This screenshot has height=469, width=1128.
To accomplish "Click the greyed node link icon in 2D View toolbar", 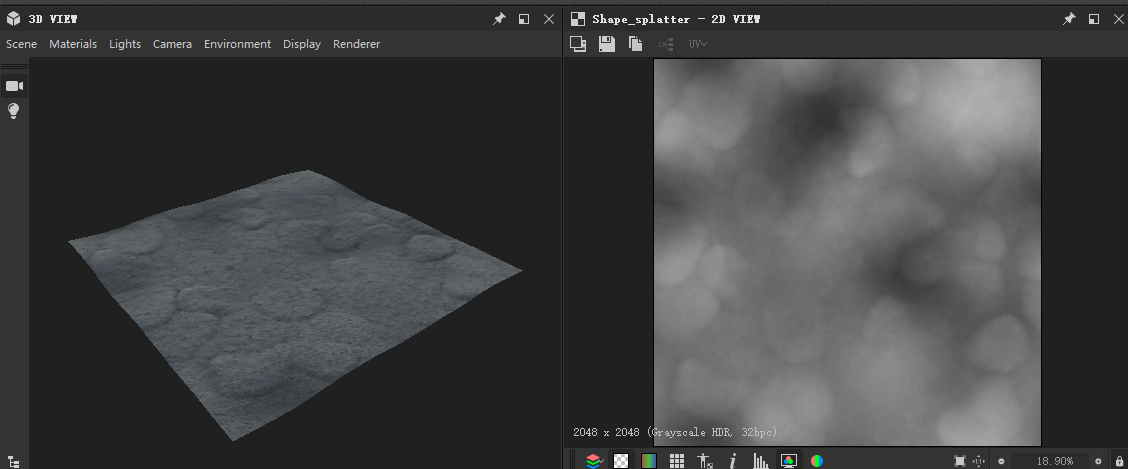I will (x=665, y=45).
